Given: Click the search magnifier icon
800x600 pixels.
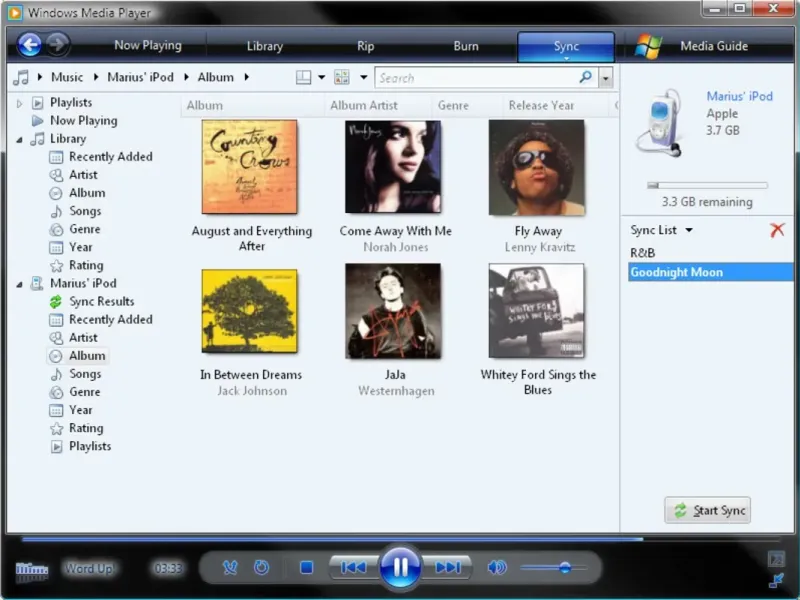Looking at the screenshot, I should pyautogui.click(x=585, y=77).
